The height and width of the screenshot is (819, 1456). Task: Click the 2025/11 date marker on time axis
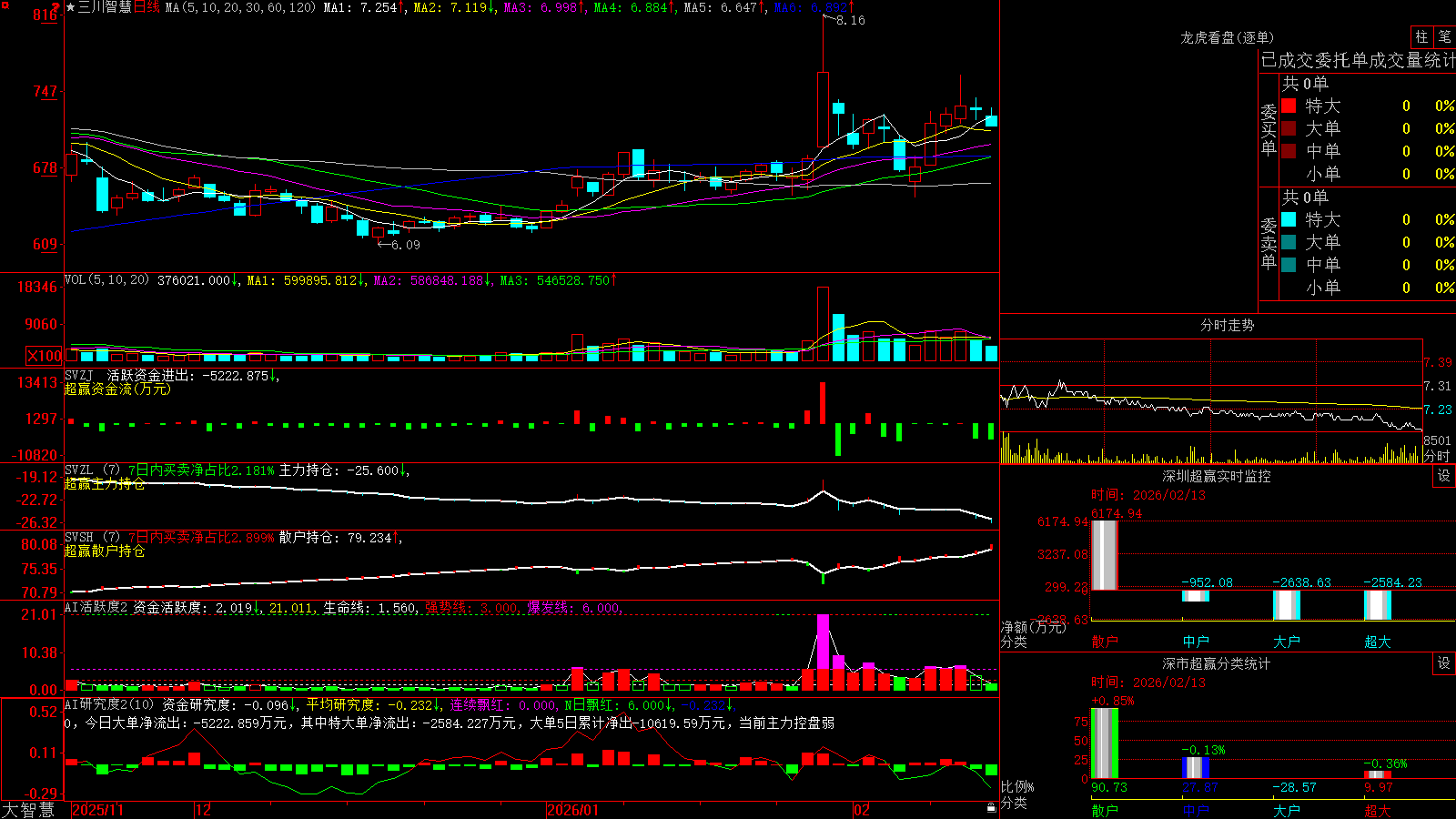pyautogui.click(x=97, y=810)
